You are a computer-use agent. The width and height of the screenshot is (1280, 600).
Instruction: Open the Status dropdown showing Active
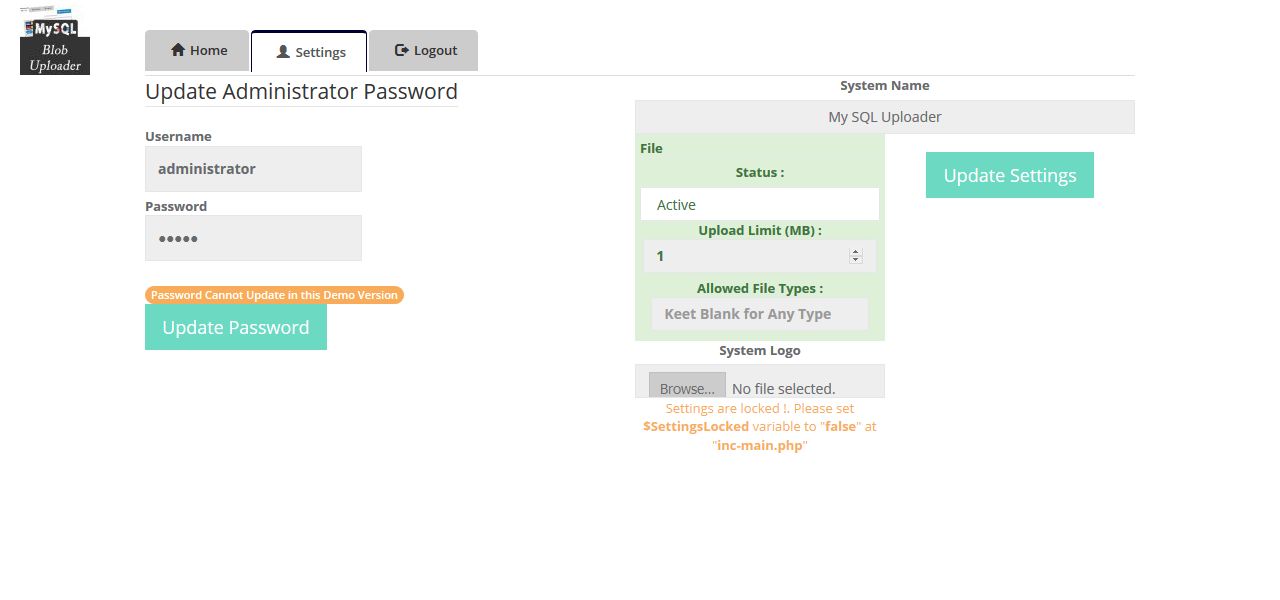(x=759, y=205)
